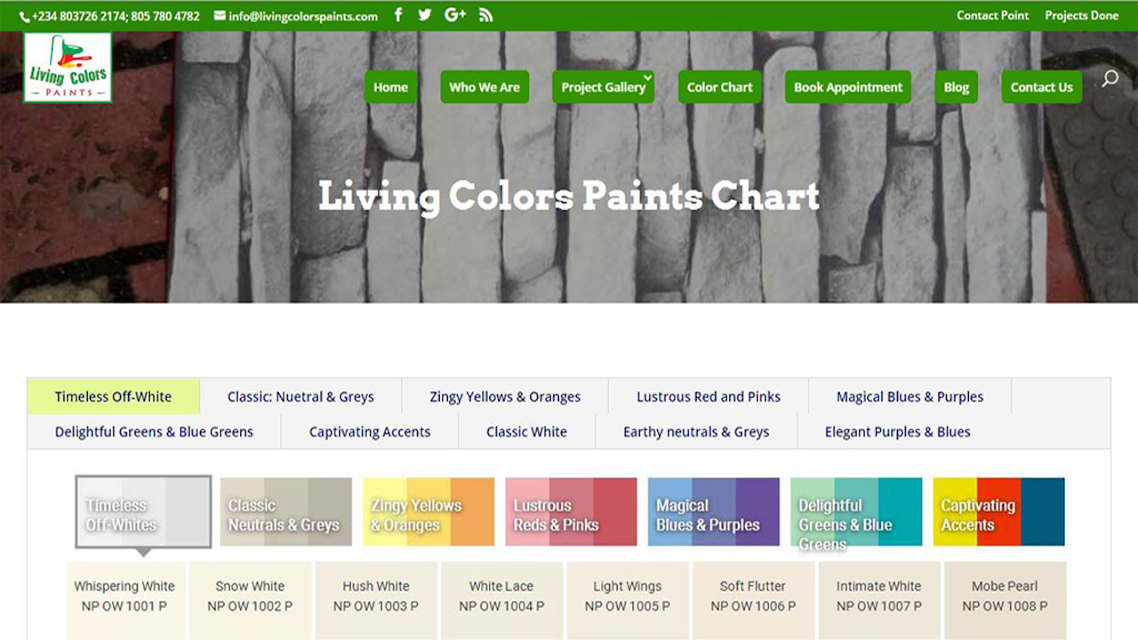Switch to Captivating Accents tab
This screenshot has width=1138, height=640.
(x=369, y=431)
